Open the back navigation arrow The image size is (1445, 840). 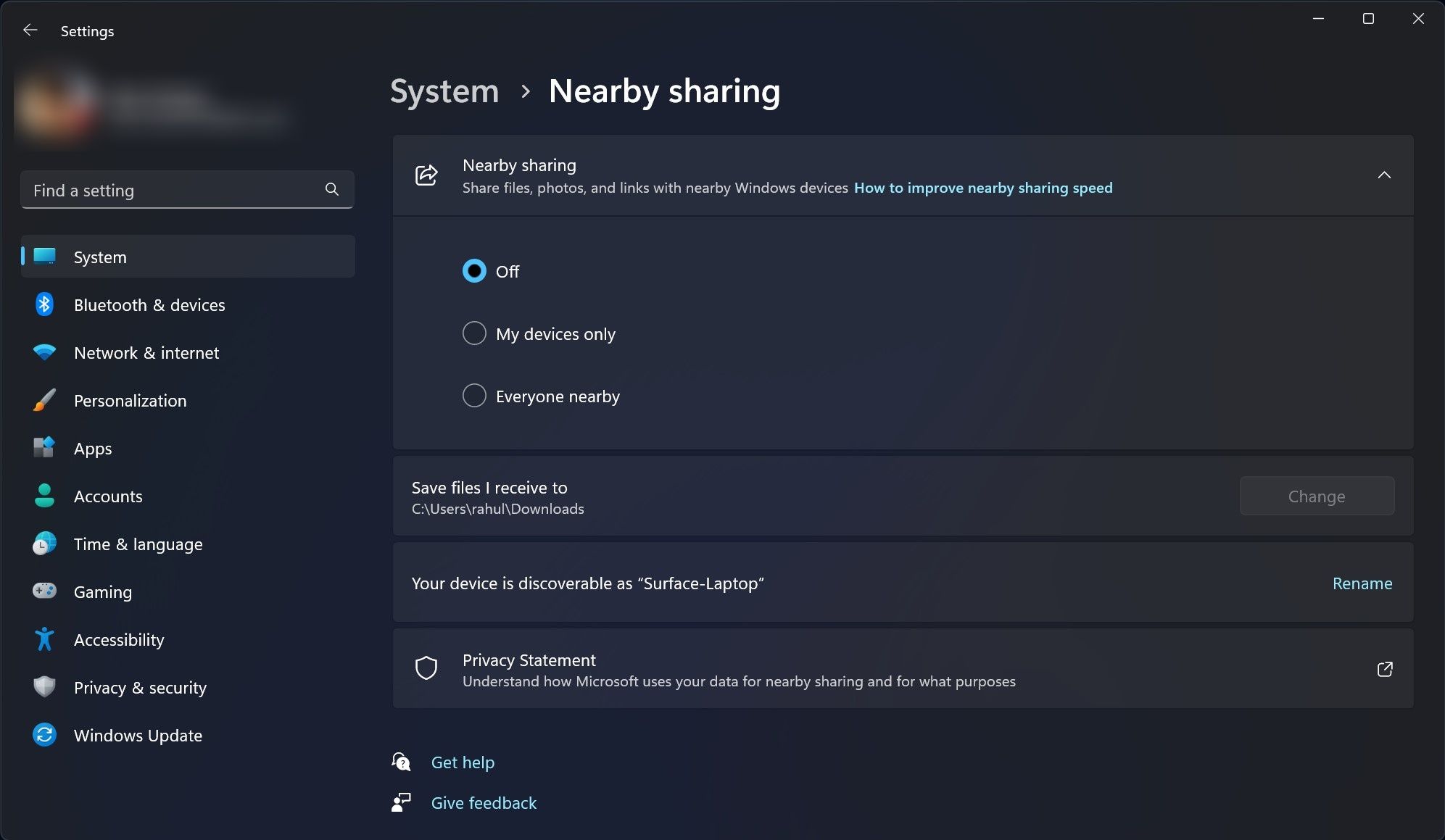point(27,29)
